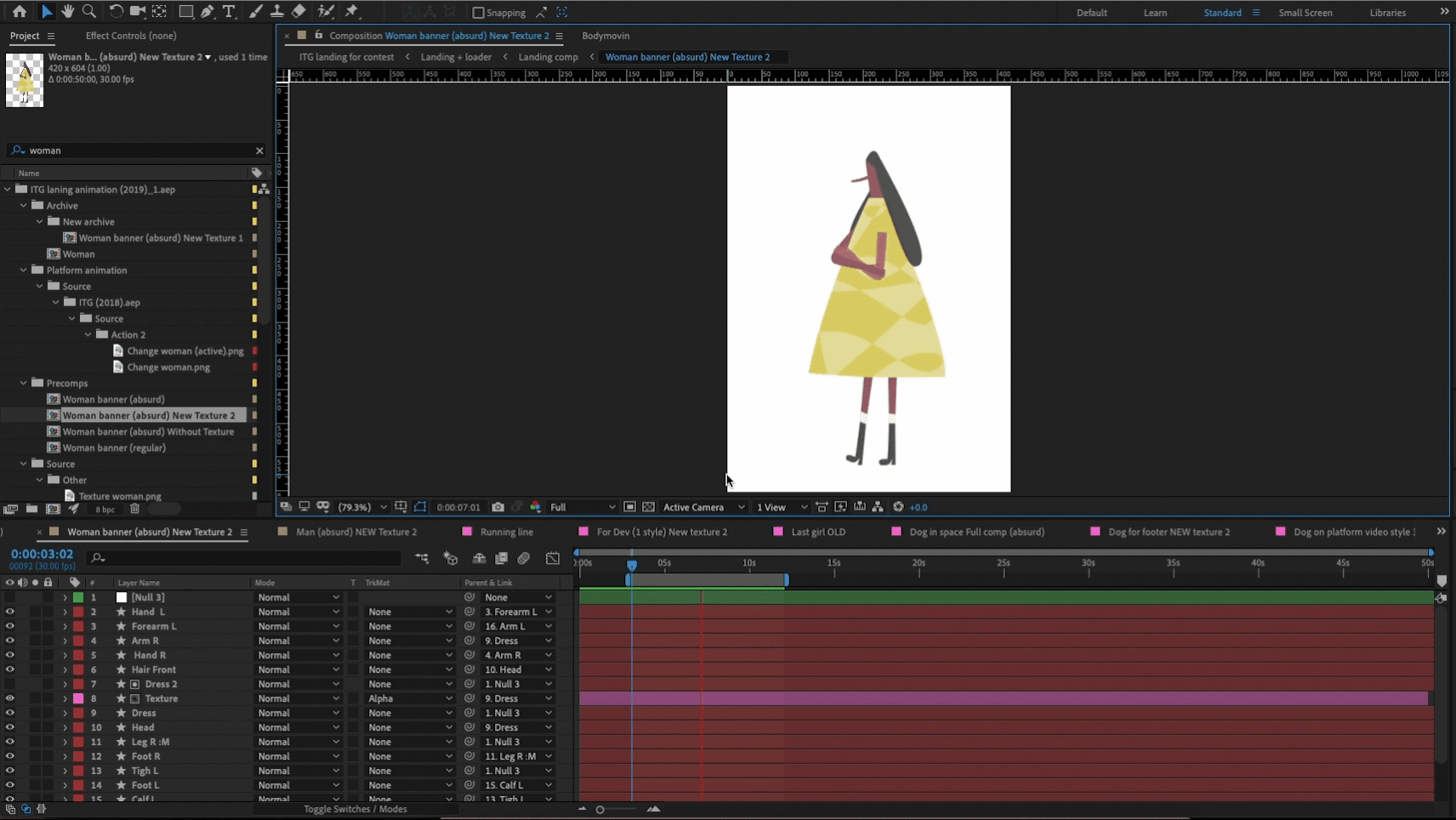Select the Type text tool
1456x820 pixels.
coord(229,12)
